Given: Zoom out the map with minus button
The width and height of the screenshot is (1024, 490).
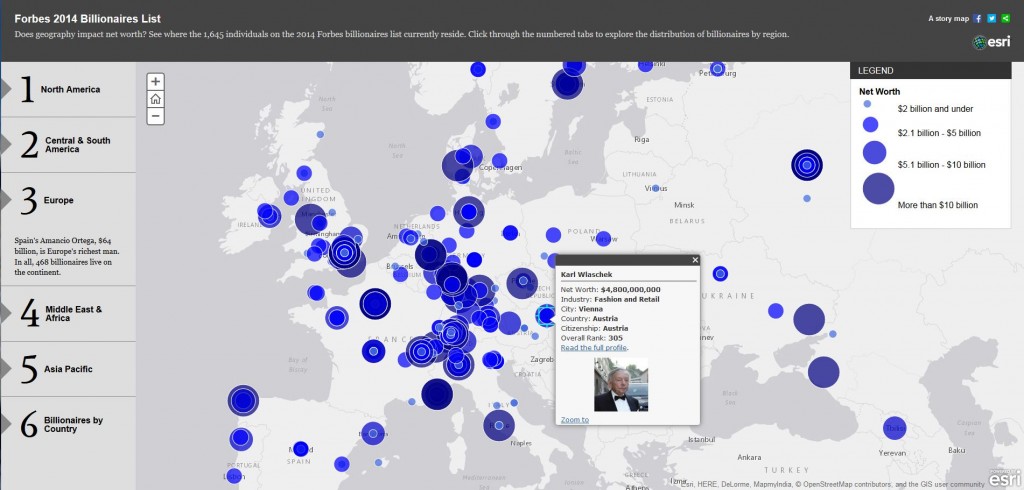Looking at the screenshot, I should point(155,116).
